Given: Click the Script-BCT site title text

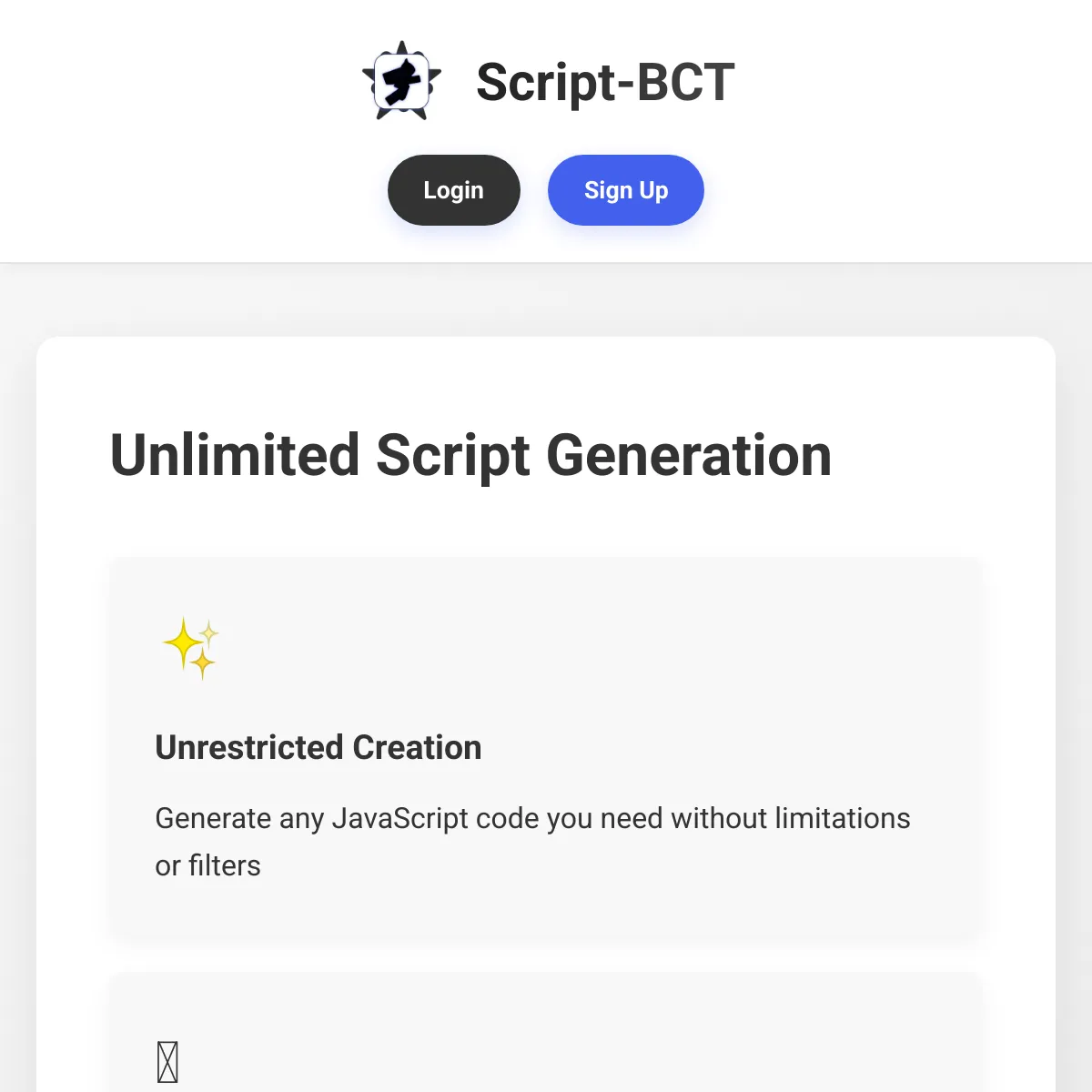Looking at the screenshot, I should click(605, 82).
